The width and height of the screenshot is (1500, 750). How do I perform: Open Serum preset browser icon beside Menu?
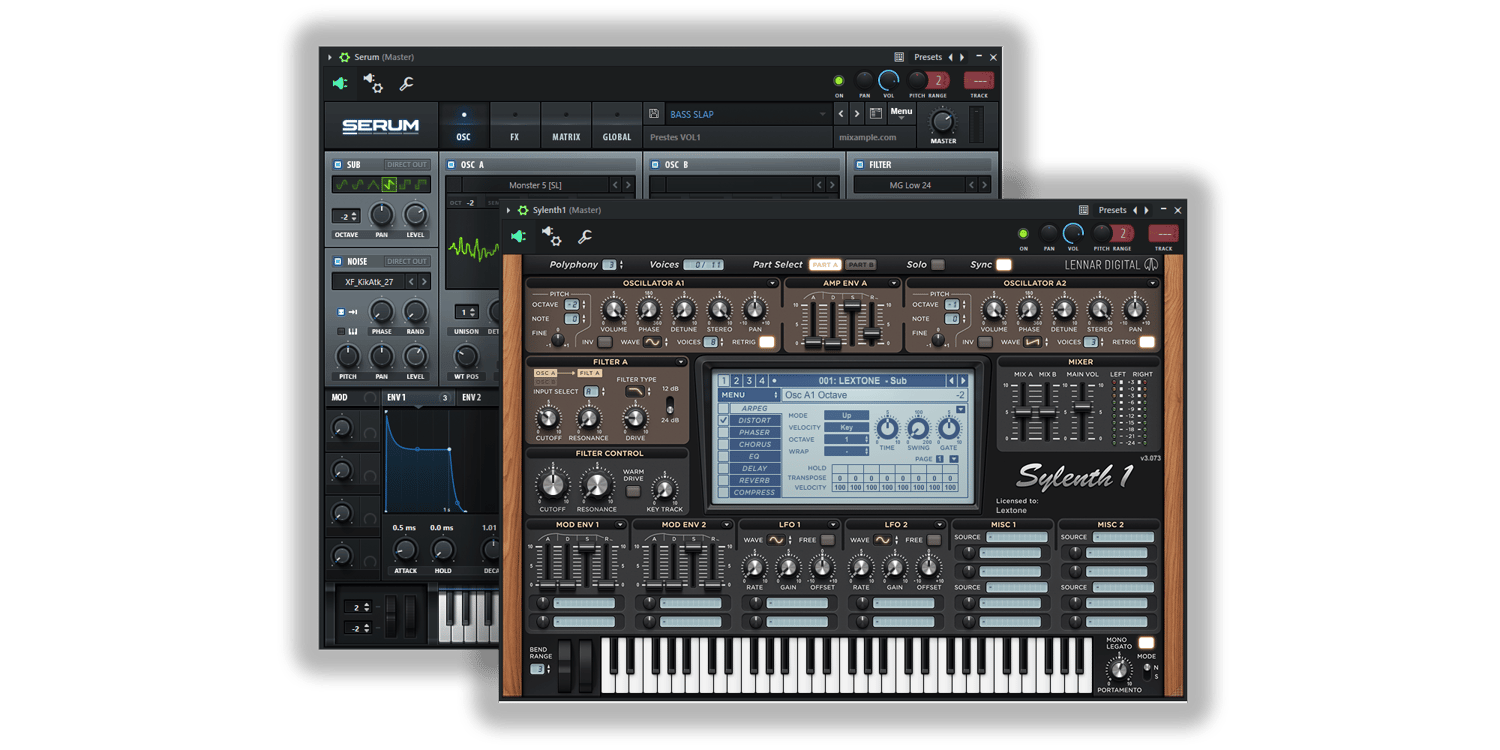tap(875, 114)
